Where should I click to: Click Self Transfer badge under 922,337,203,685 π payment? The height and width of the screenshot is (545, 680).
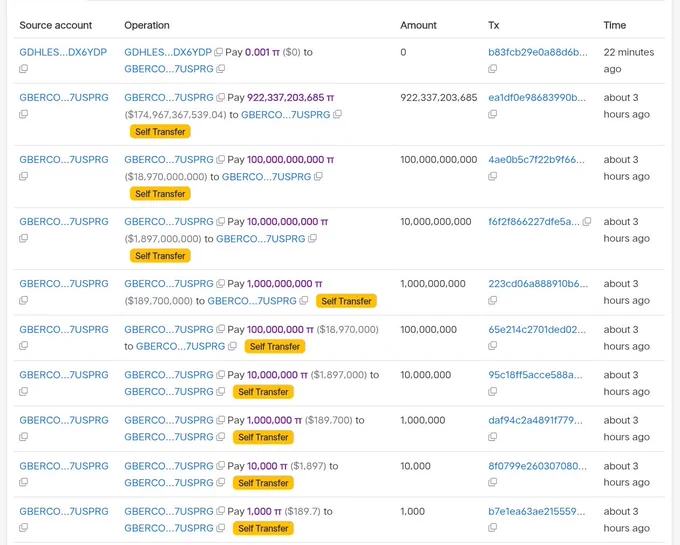pyautogui.click(x=160, y=132)
